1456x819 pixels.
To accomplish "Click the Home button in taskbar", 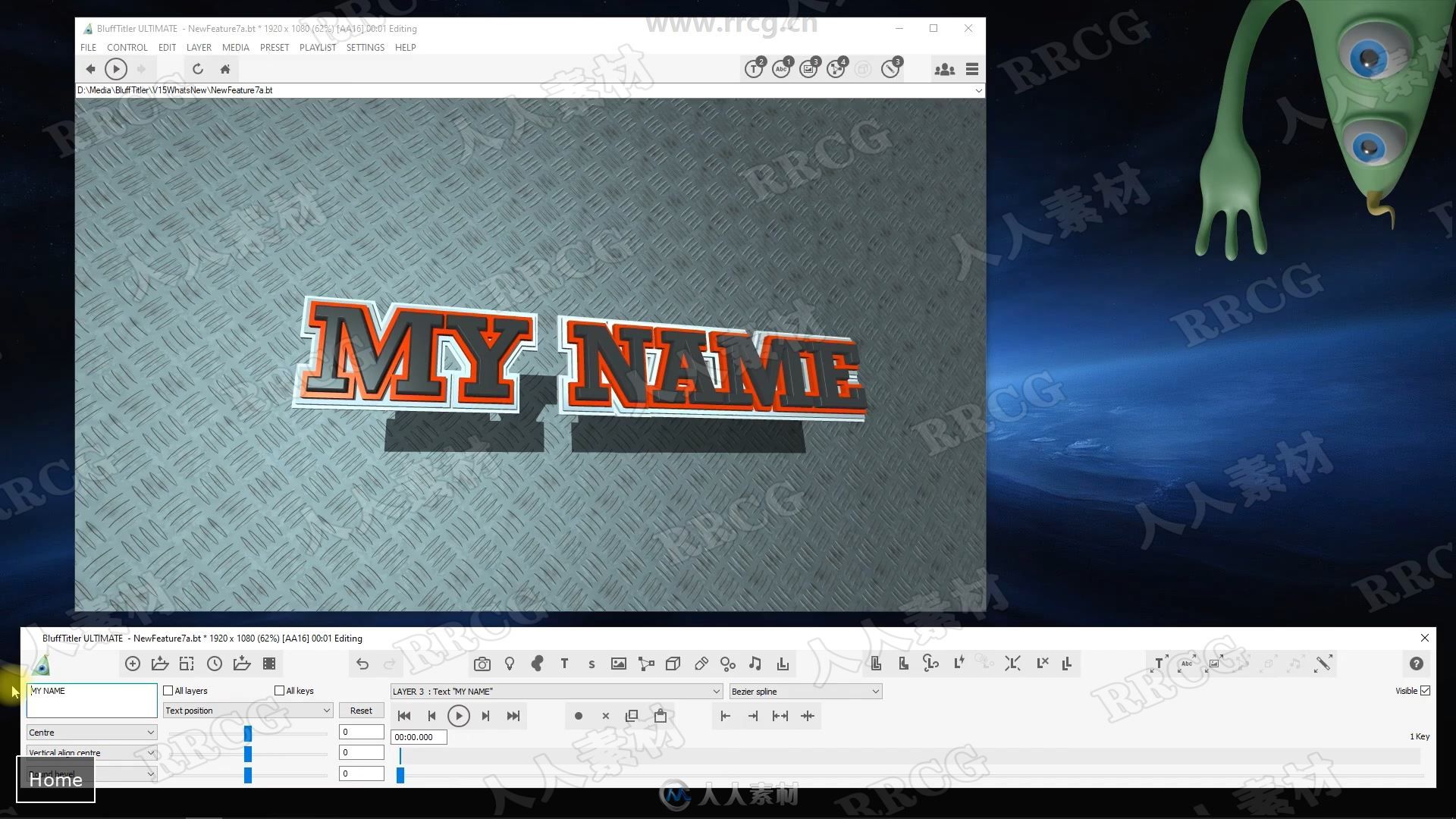I will coord(56,779).
